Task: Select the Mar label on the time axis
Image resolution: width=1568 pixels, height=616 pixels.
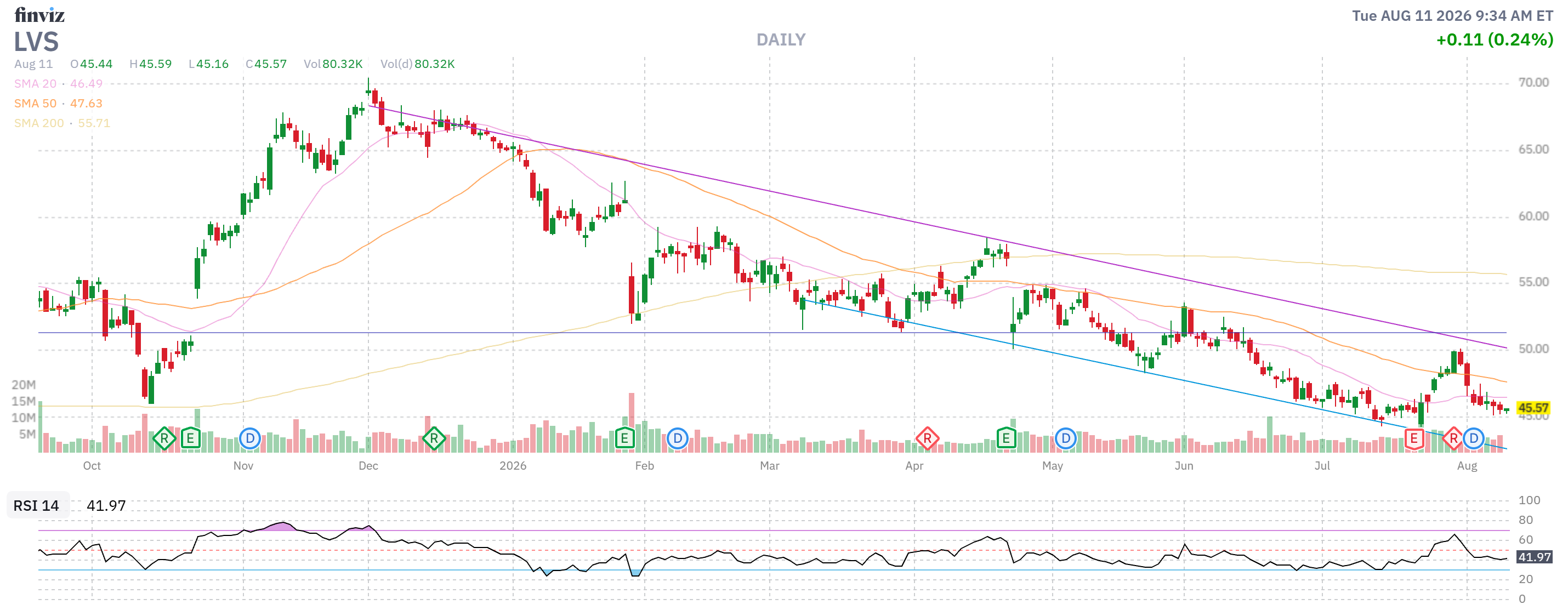Action: [769, 465]
